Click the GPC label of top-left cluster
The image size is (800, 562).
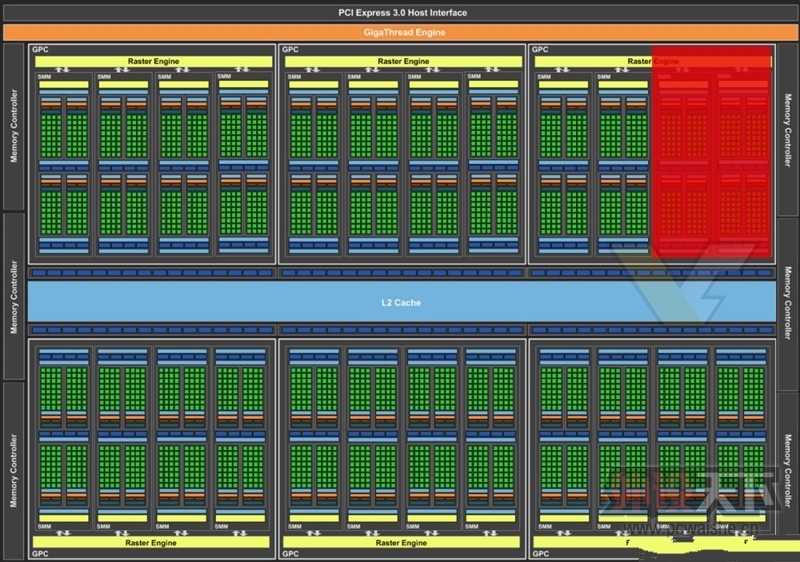coord(40,49)
